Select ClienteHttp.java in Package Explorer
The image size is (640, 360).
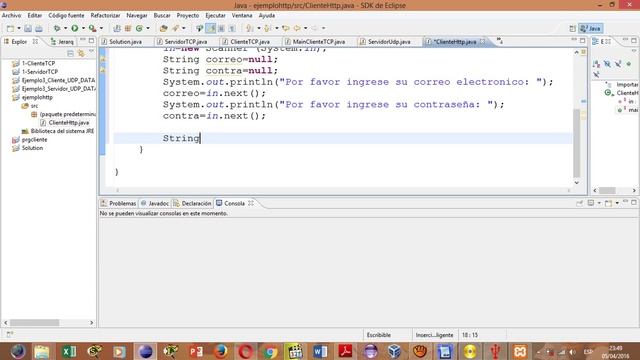click(64, 122)
